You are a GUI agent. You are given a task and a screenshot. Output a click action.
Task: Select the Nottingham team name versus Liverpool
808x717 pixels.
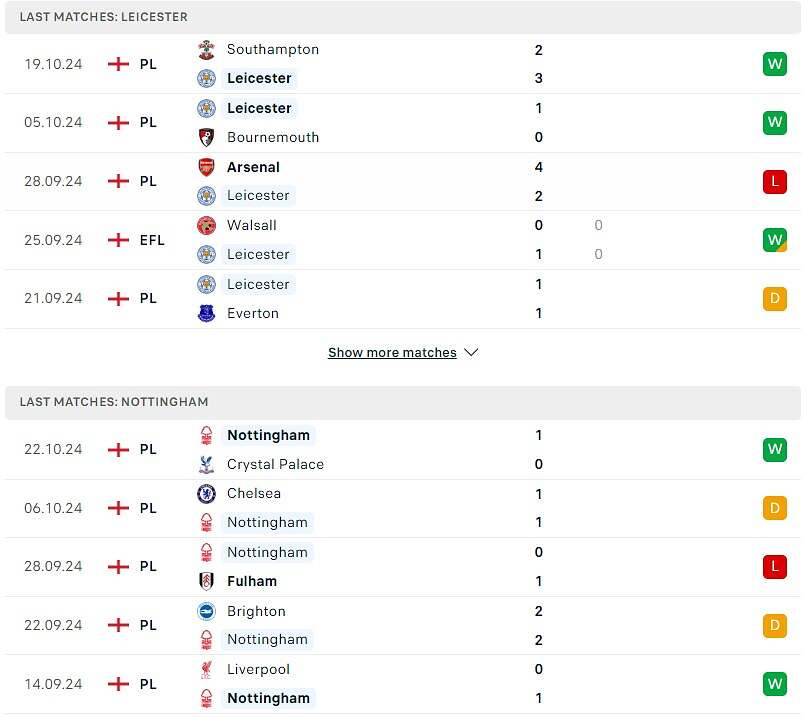click(268, 698)
